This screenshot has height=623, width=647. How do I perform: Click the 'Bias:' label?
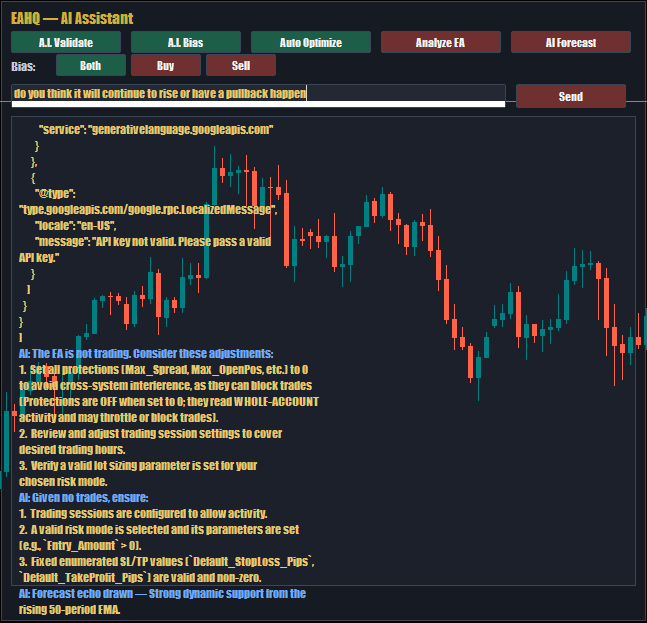tap(23, 66)
